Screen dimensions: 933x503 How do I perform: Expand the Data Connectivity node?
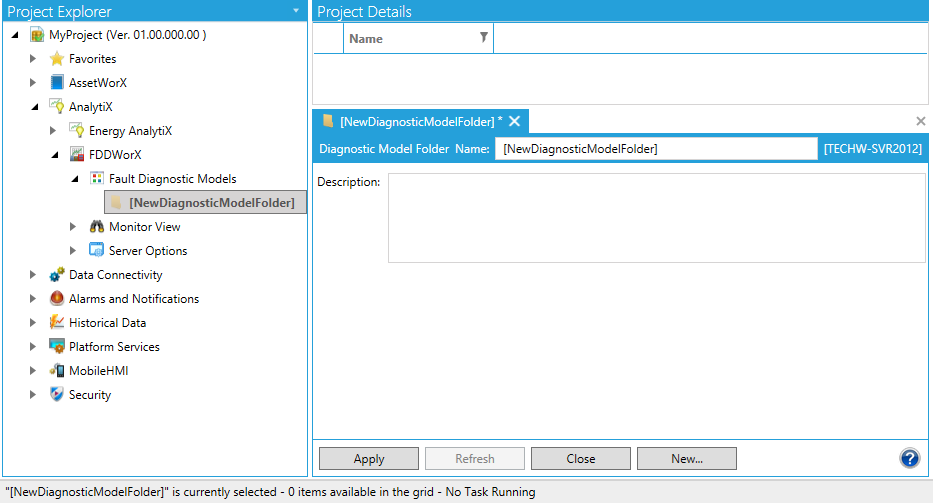[x=33, y=275]
